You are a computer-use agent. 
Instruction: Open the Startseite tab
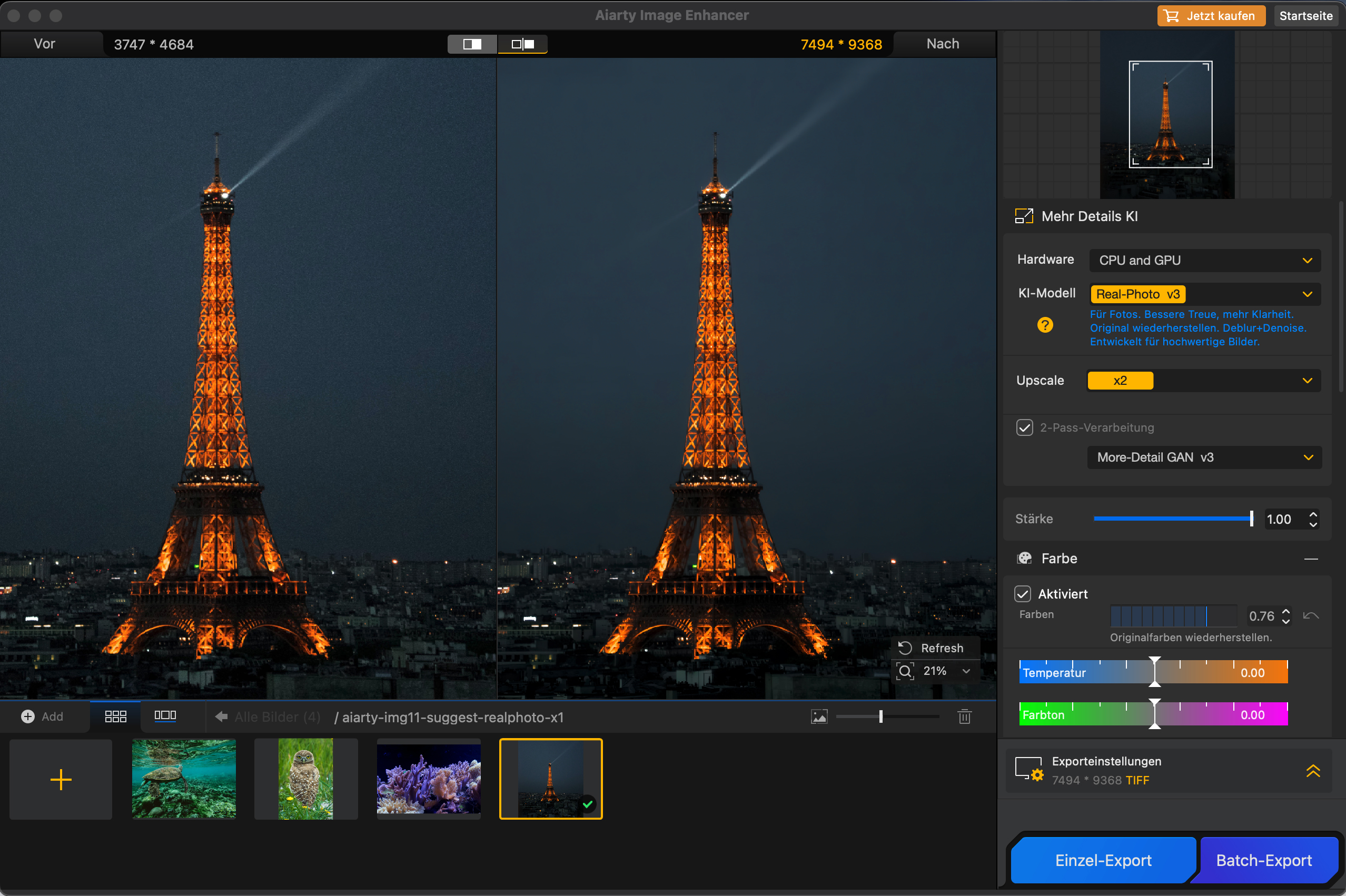click(1305, 16)
